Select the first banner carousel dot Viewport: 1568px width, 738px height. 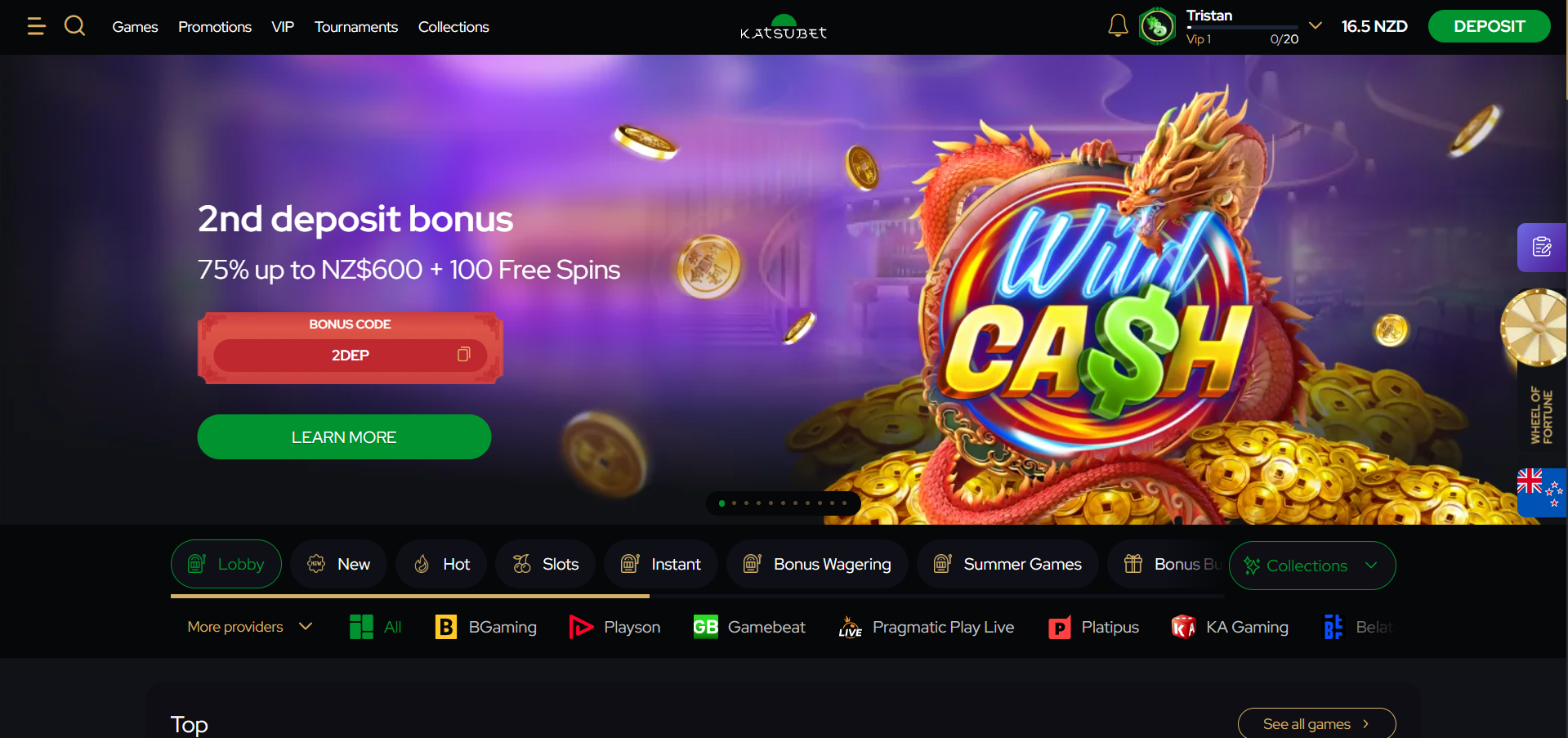tap(721, 503)
